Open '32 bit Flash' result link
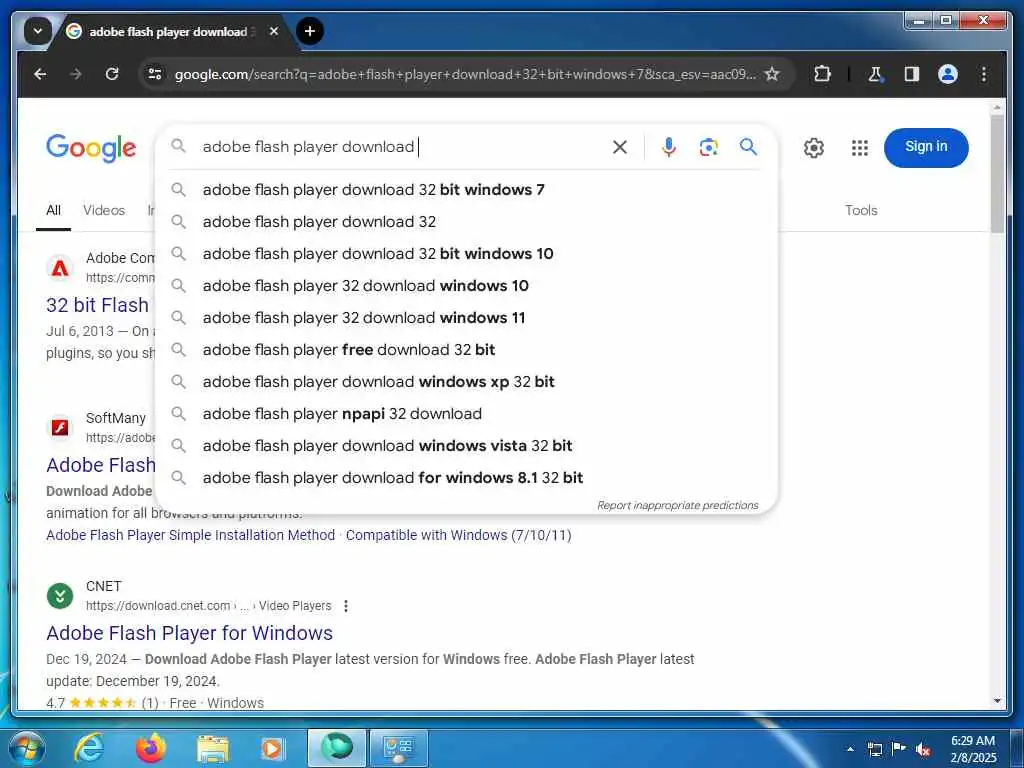 click(x=97, y=305)
